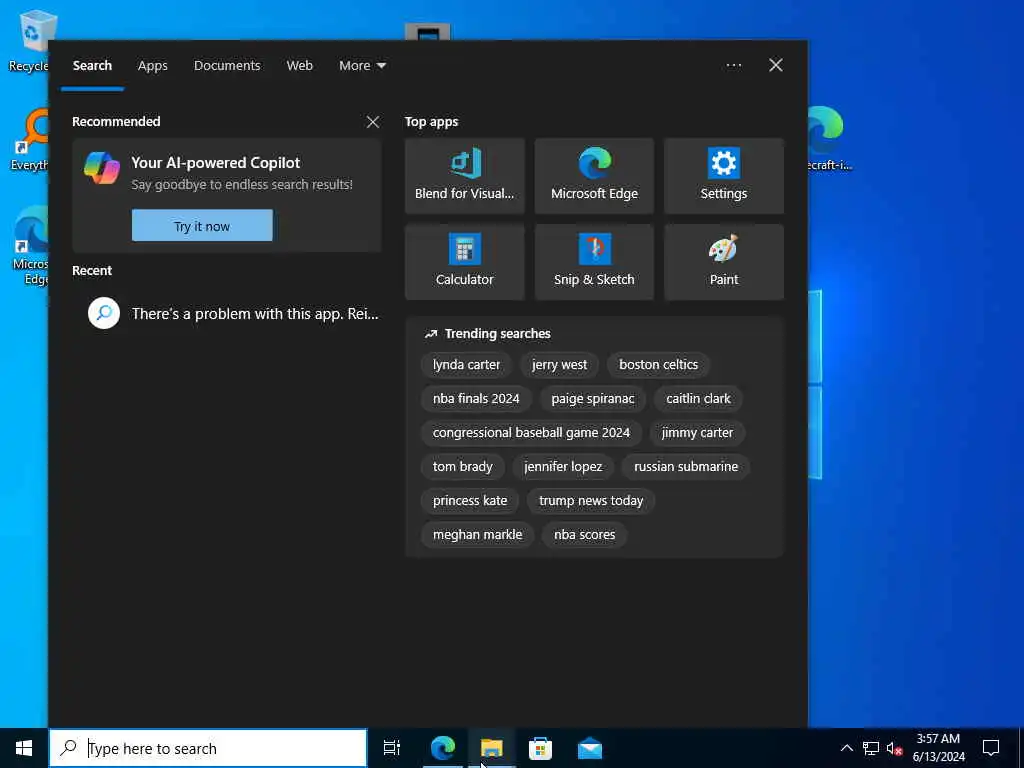This screenshot has height=768, width=1024.
Task: Close the search panel
Action: (x=776, y=65)
